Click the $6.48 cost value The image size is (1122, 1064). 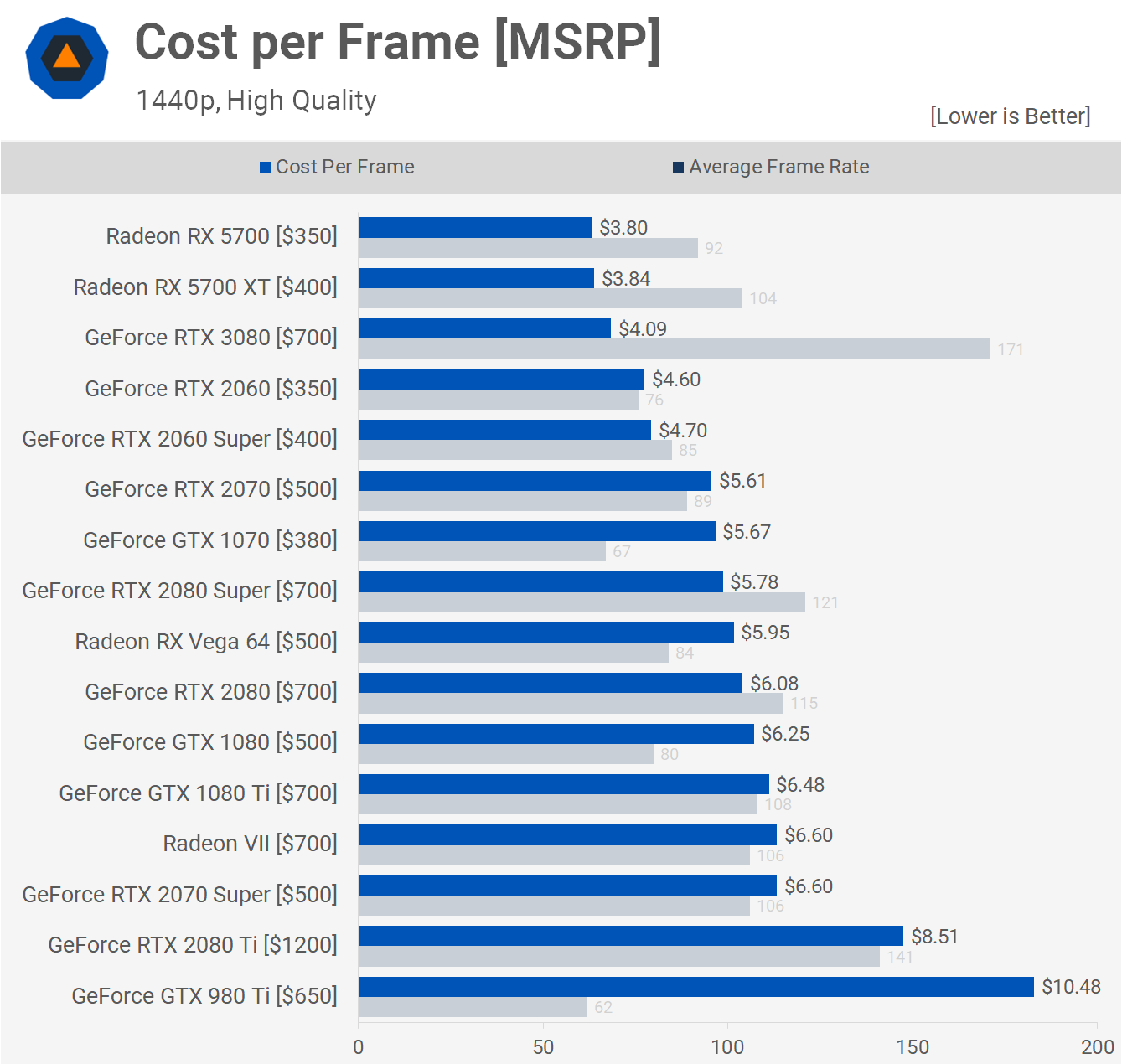(x=800, y=785)
